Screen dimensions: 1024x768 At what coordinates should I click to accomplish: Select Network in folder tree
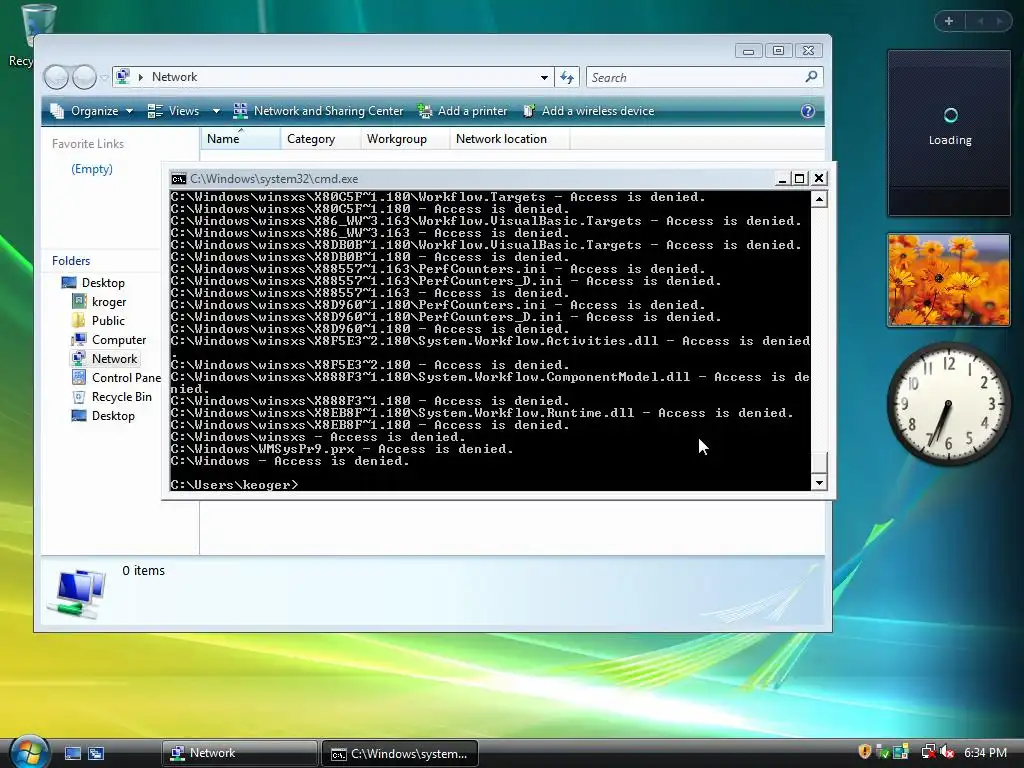[x=105, y=359]
